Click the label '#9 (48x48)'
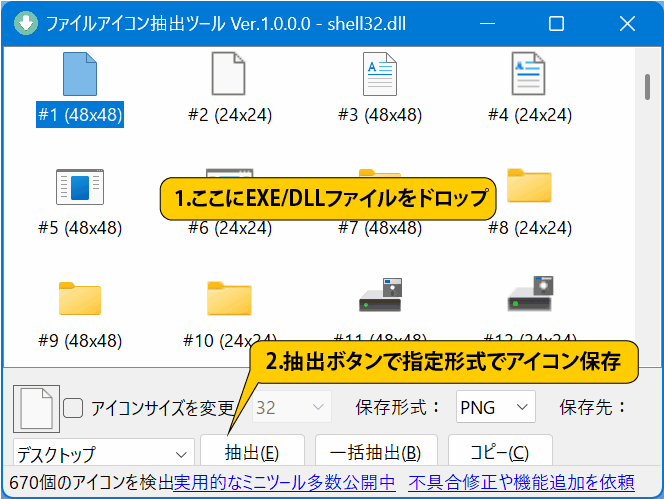The width and height of the screenshot is (664, 499). (x=80, y=341)
